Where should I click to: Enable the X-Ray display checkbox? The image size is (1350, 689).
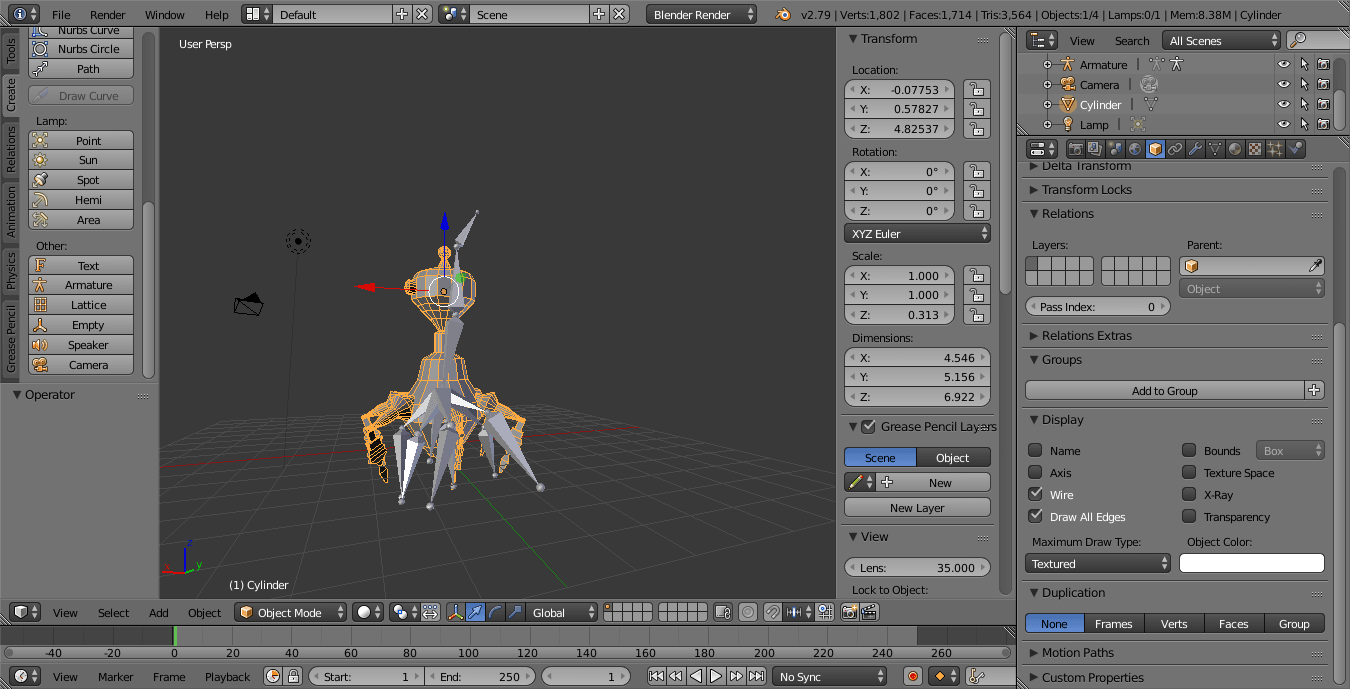pos(1189,495)
